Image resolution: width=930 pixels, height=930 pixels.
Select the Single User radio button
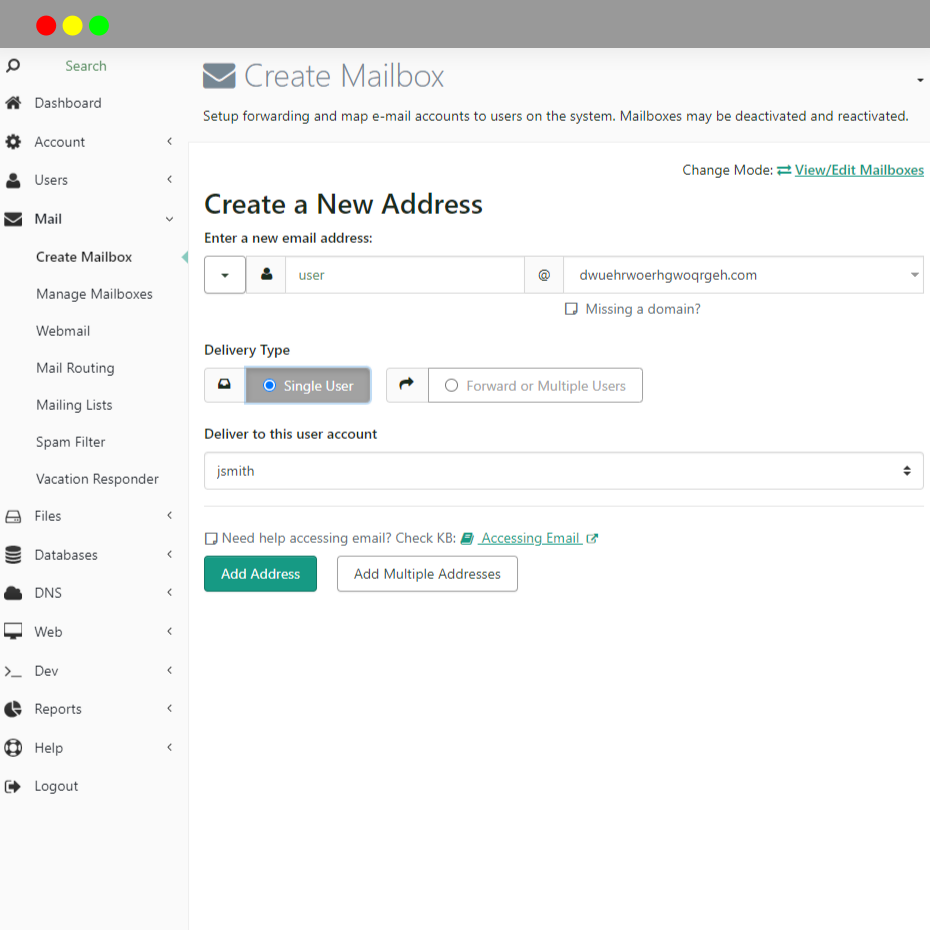[x=269, y=386]
